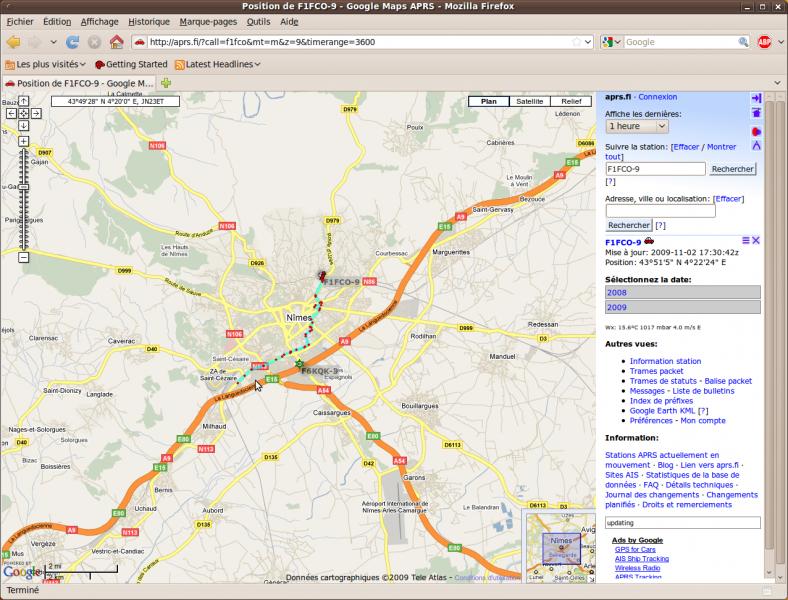Return map to last result center button
Image resolution: width=788 pixels, height=600 pixels.
[24, 114]
